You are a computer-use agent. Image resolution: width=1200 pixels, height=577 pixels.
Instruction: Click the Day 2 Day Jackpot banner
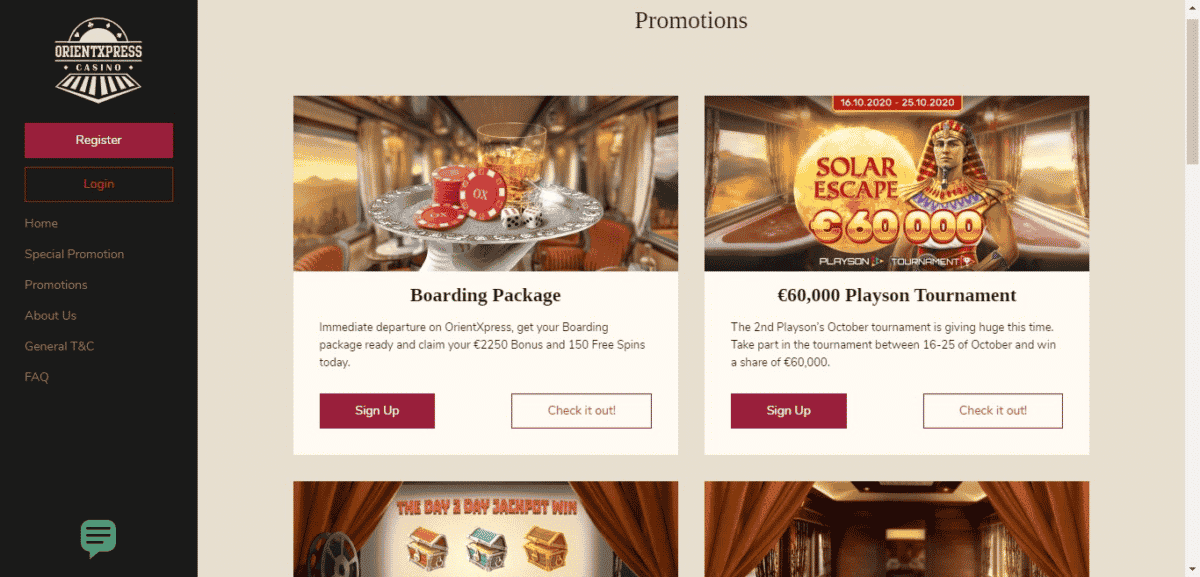coord(485,529)
